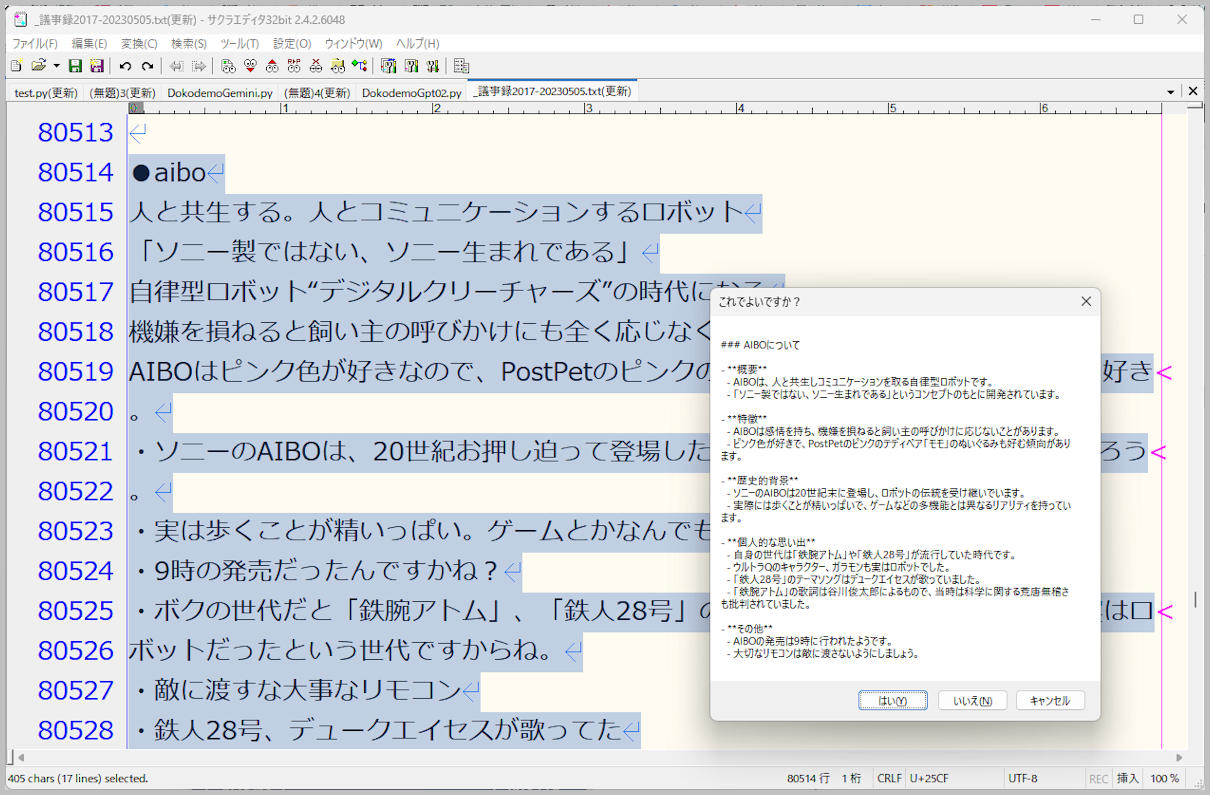Screen dimensions: 1210x795
Task: Click the Undo arrow icon
Action: tap(125, 66)
